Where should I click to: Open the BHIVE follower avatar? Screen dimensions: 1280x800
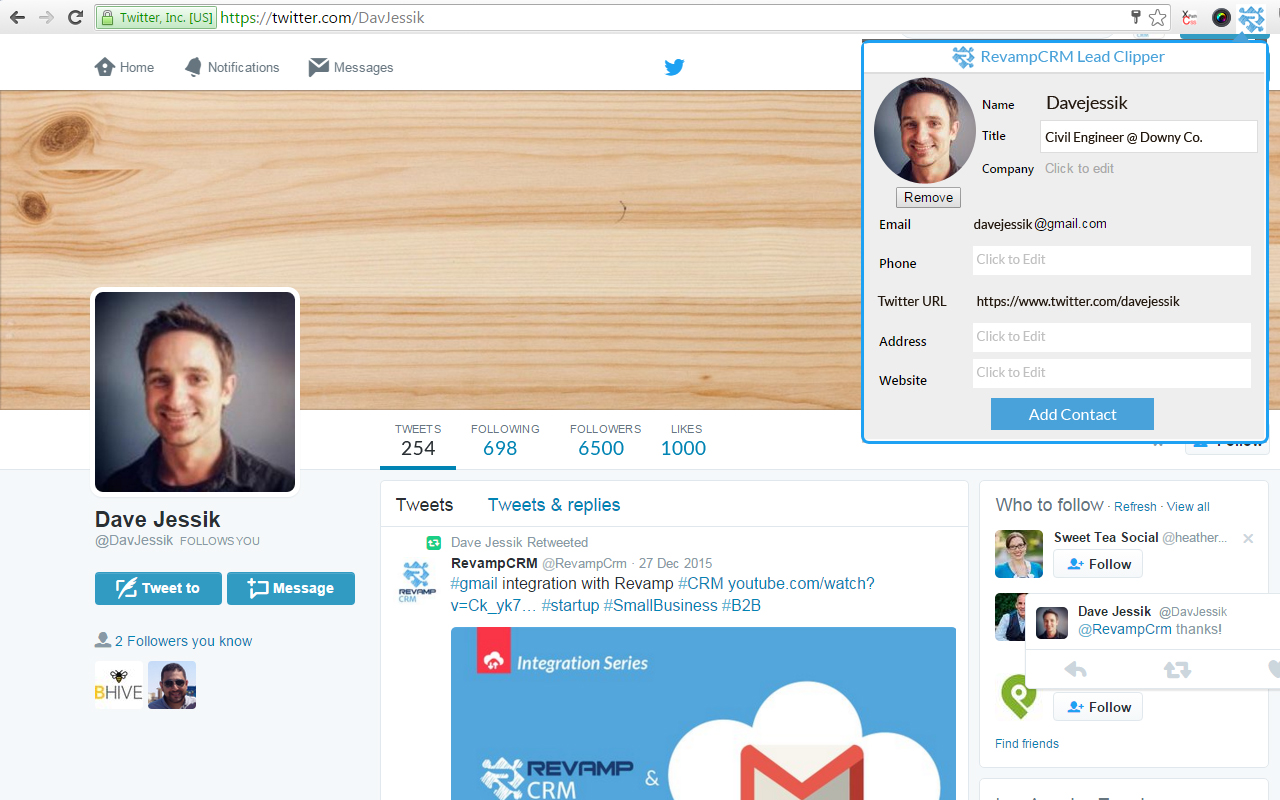pos(119,685)
